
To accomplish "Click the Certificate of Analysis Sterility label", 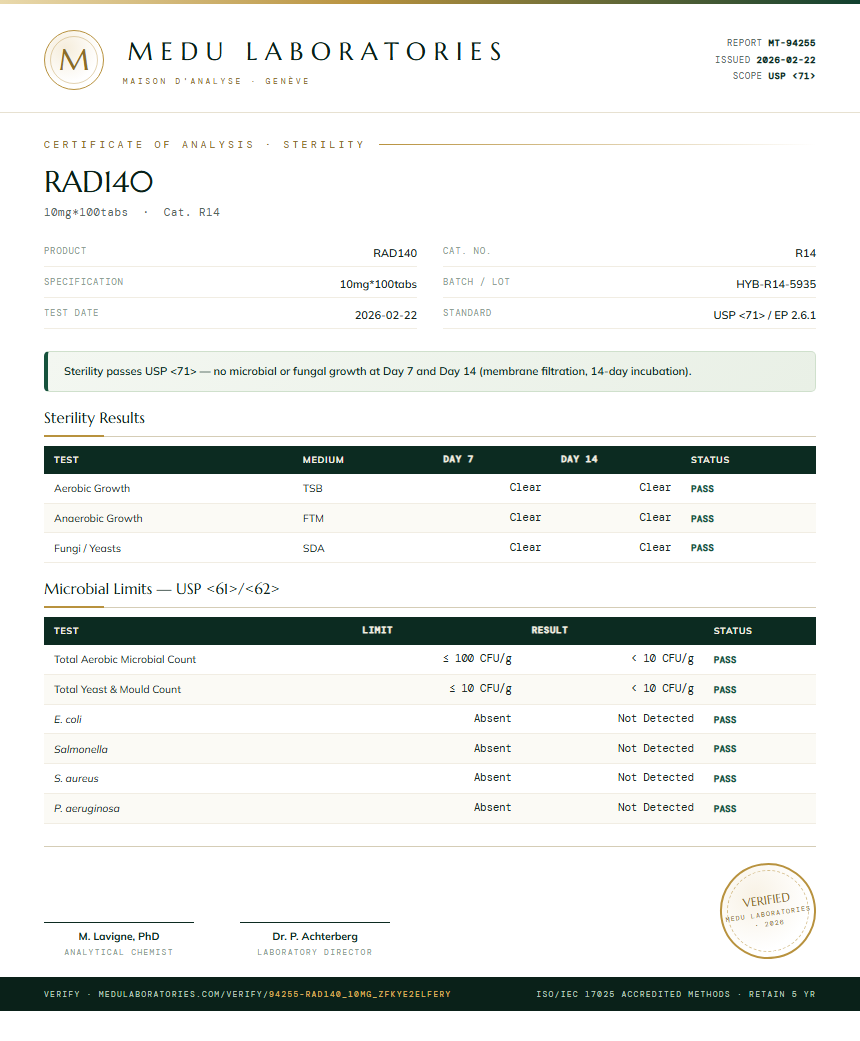I will click(204, 145).
